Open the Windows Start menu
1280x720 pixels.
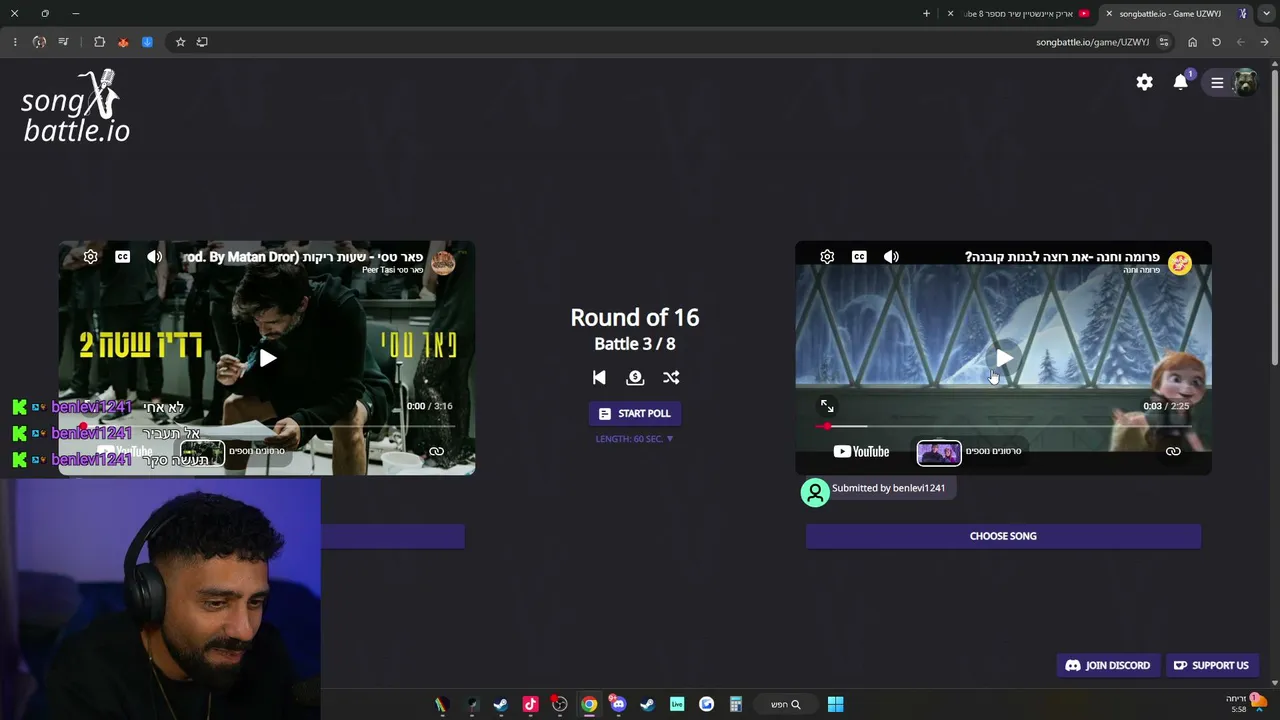(835, 704)
